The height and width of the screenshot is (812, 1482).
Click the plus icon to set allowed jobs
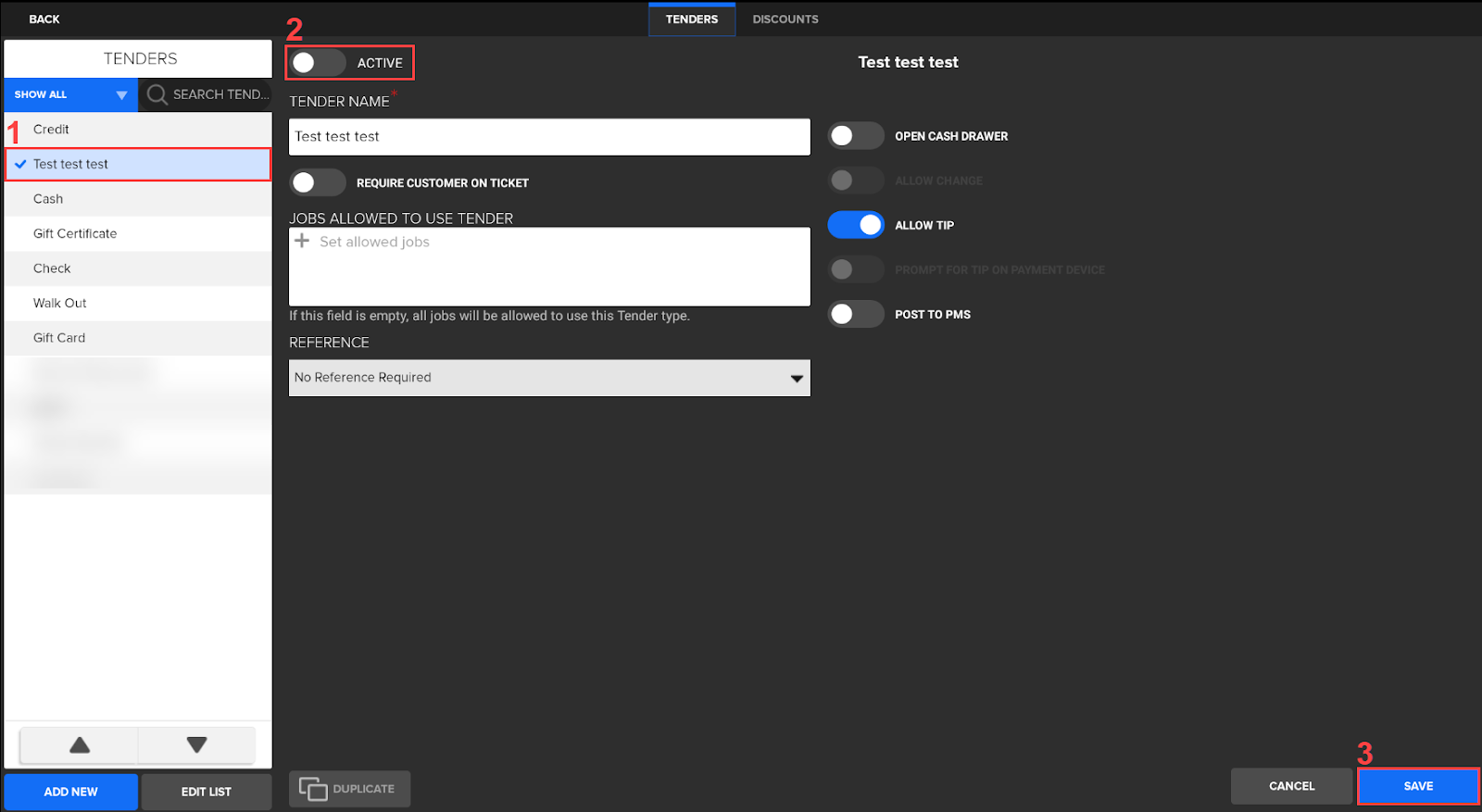(302, 241)
